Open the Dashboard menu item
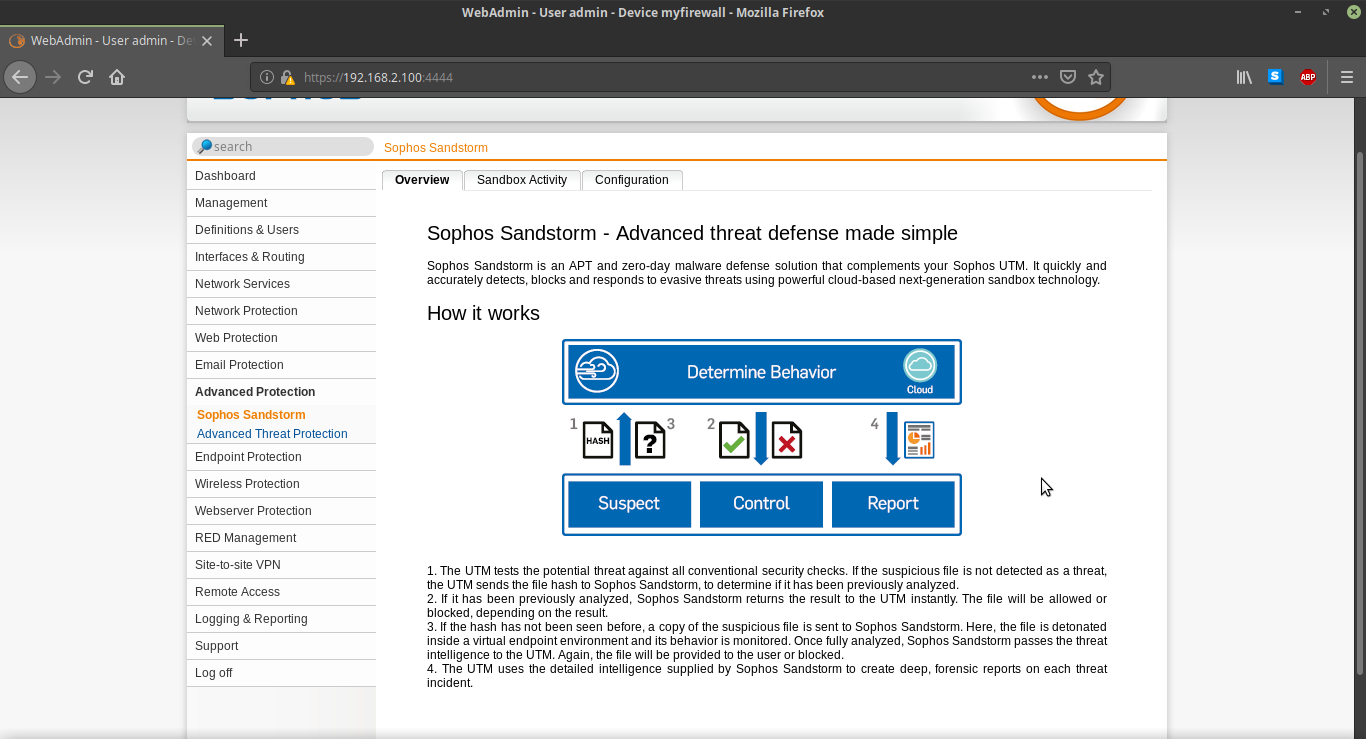Viewport: 1366px width, 739px height. point(281,176)
